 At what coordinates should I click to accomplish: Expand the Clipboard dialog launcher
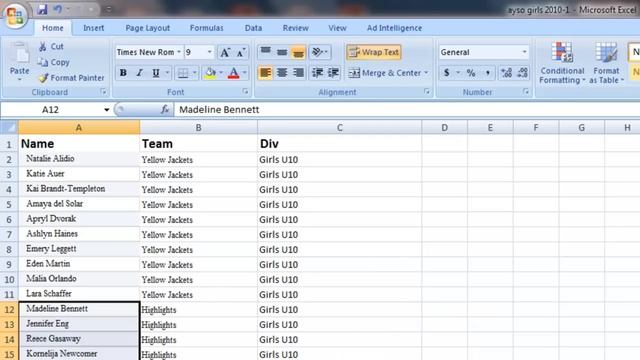click(x=104, y=92)
